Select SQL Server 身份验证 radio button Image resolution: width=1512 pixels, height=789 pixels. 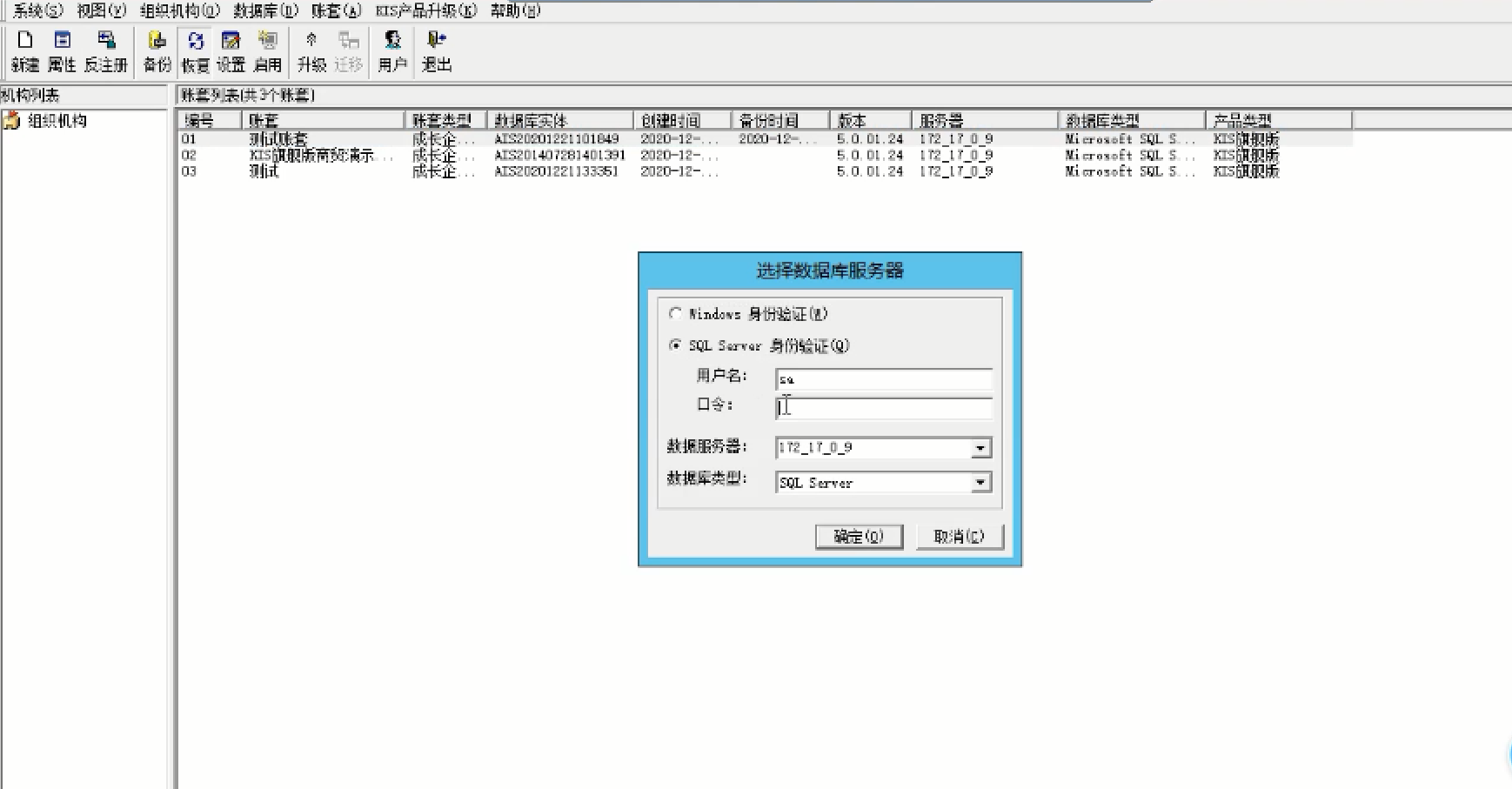pos(675,345)
